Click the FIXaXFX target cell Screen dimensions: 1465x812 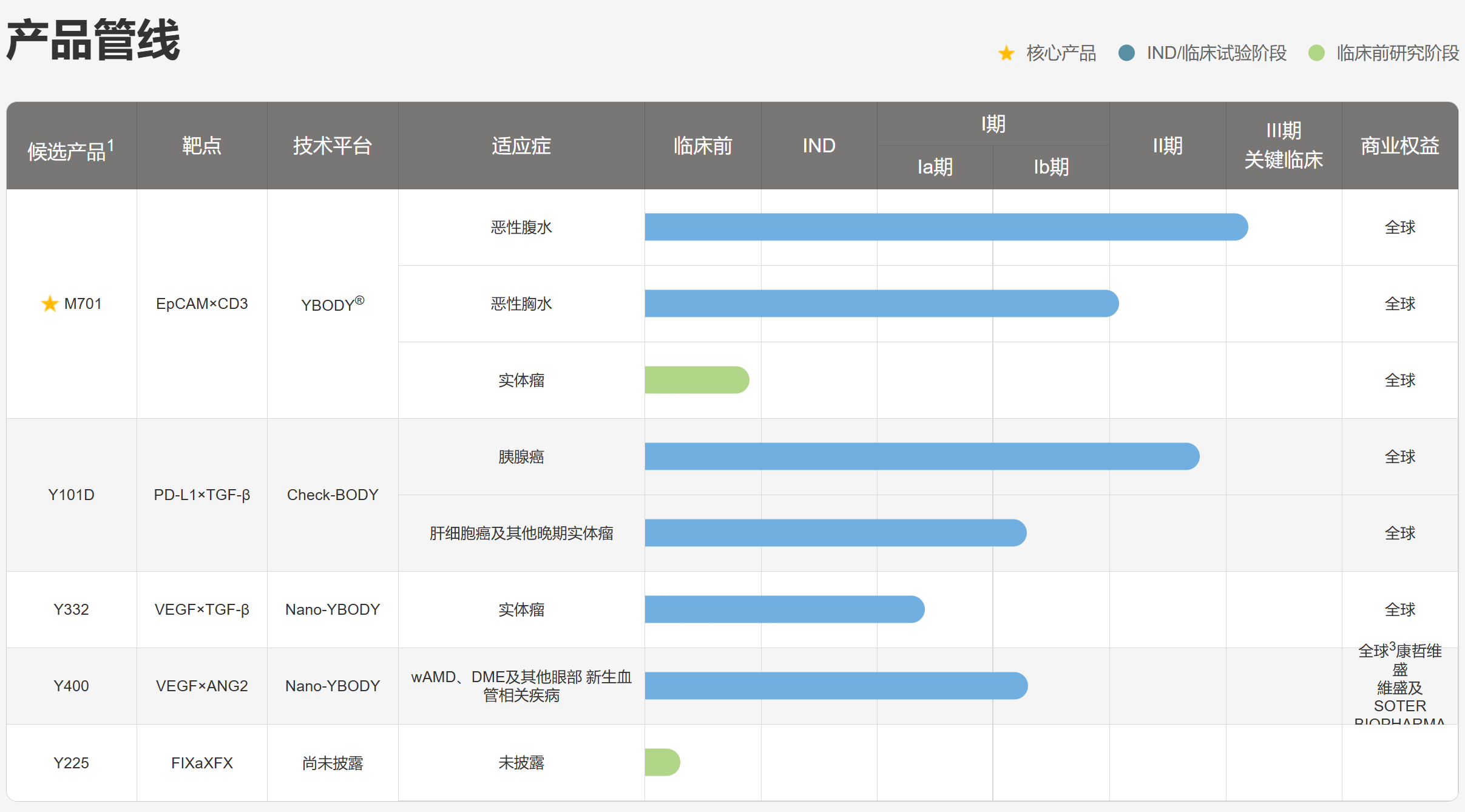pos(201,762)
